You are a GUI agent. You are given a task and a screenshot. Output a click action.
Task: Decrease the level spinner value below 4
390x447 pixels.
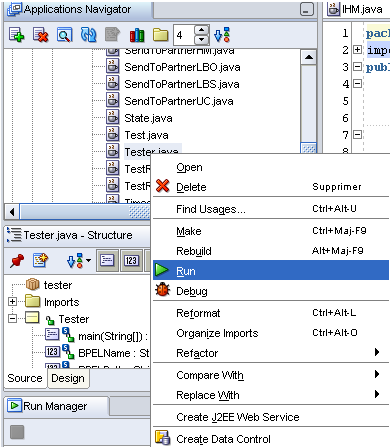pos(201,39)
